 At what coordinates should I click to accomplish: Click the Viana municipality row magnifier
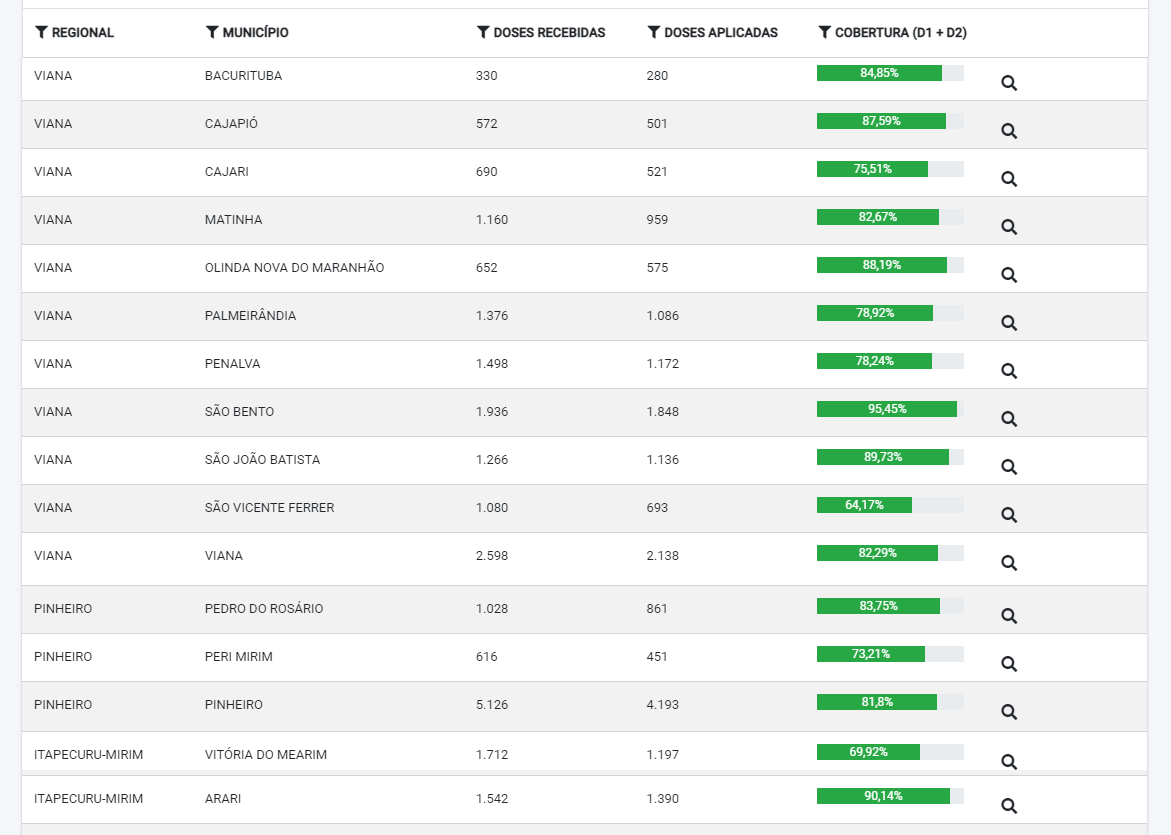[x=1009, y=563]
